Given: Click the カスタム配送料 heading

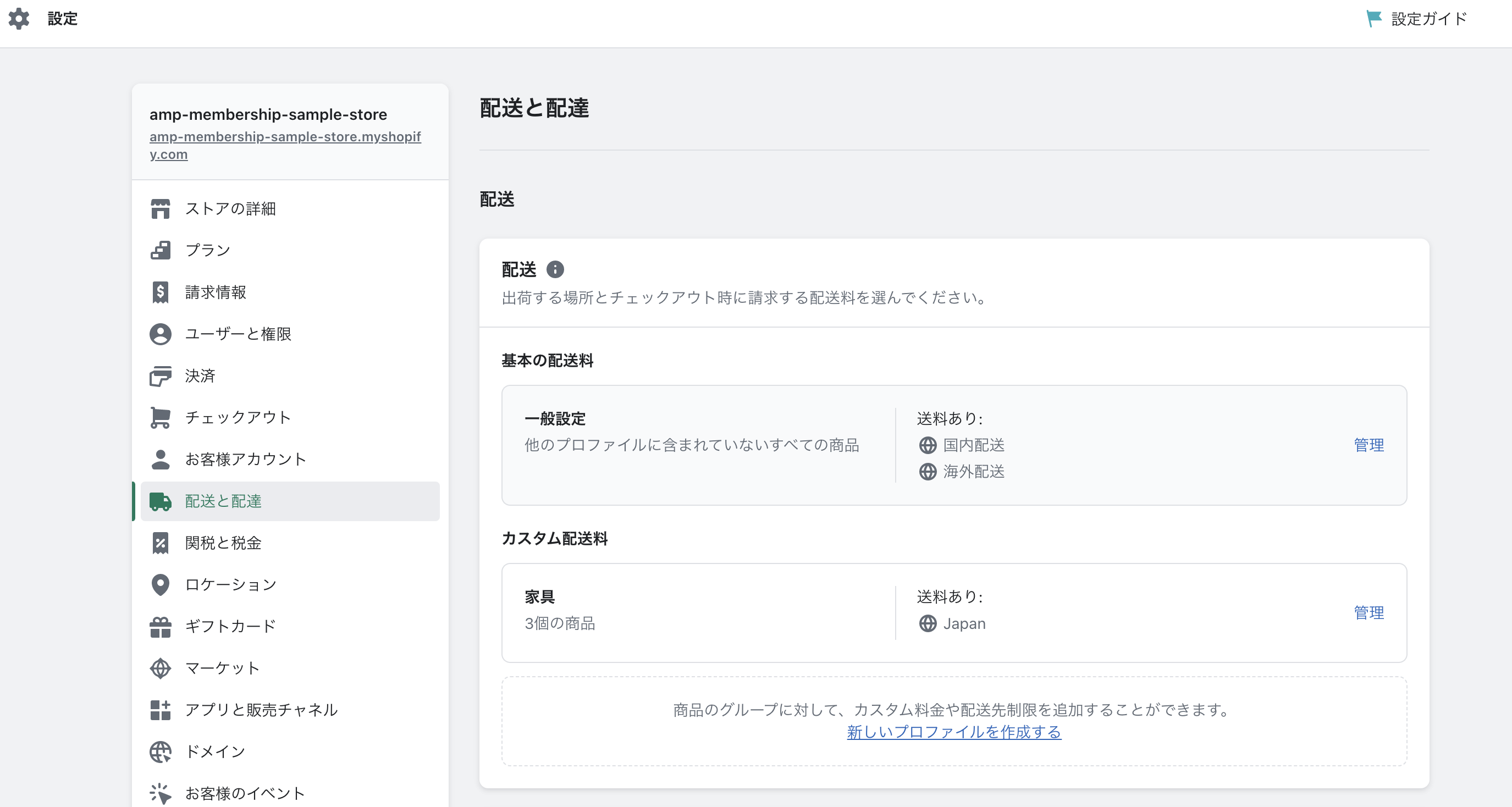Looking at the screenshot, I should 555,538.
